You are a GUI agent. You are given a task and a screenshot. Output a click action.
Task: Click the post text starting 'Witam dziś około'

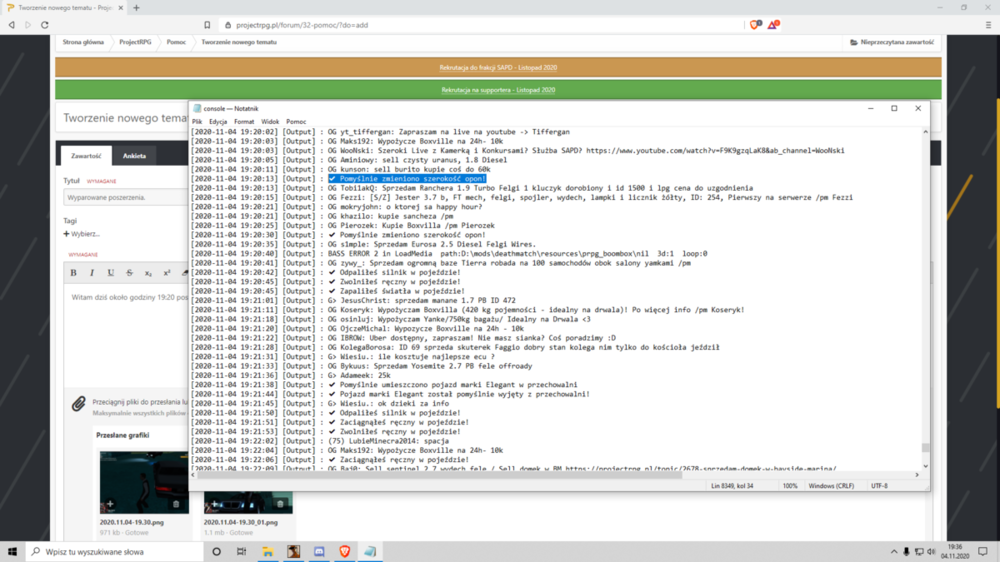pyautogui.click(x=129, y=297)
